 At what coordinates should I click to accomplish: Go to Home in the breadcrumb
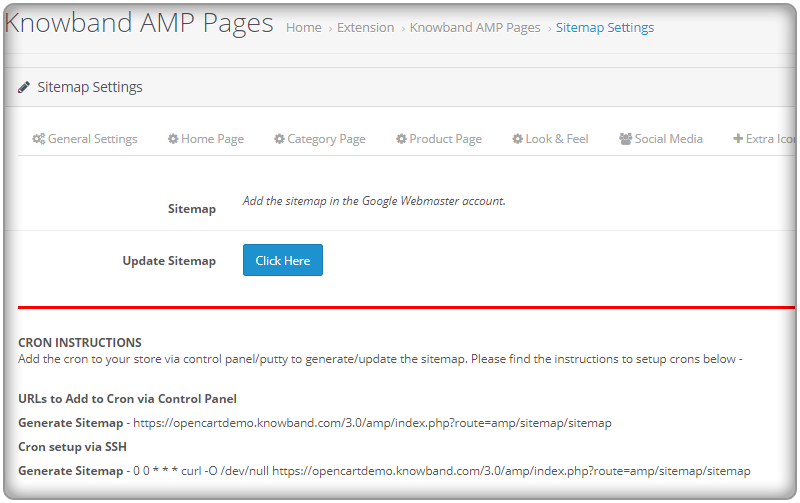tap(304, 28)
